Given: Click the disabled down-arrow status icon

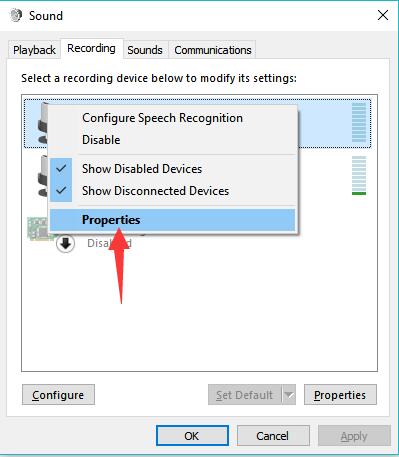Looking at the screenshot, I should (65, 244).
